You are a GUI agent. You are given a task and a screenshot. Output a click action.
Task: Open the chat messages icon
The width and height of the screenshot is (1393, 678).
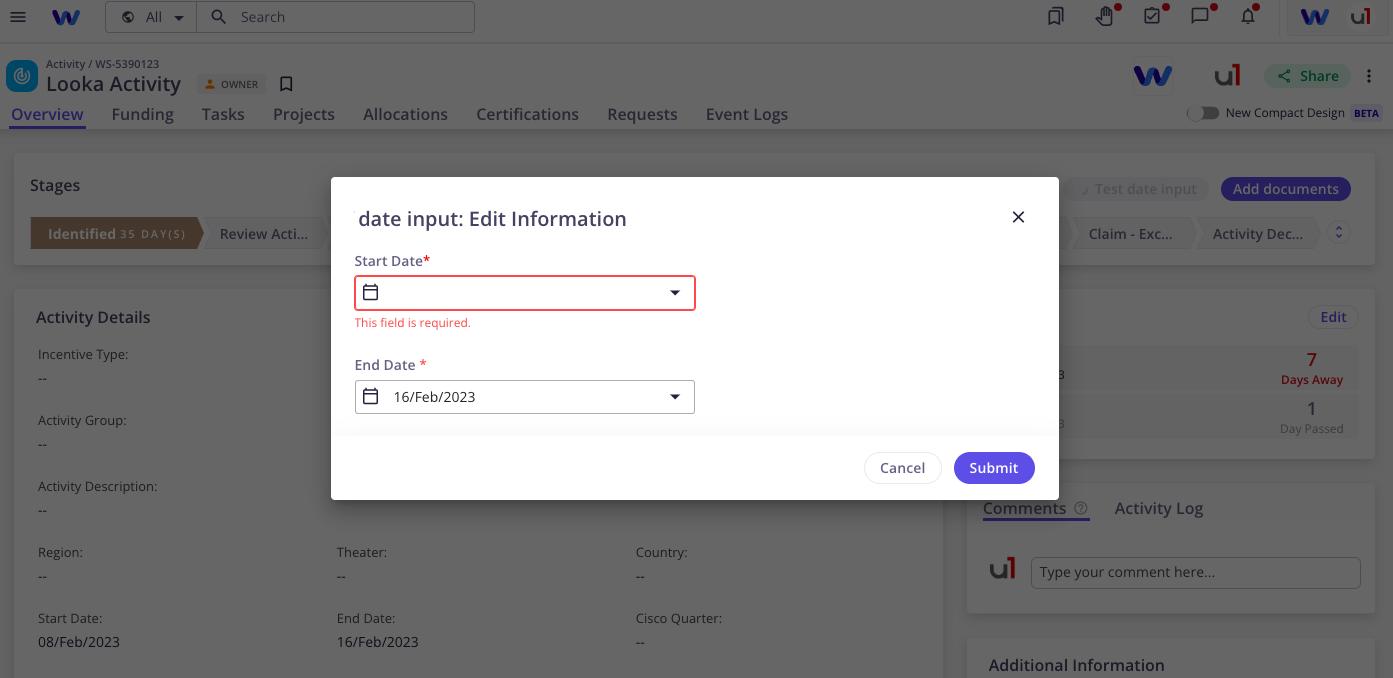[x=1200, y=17]
